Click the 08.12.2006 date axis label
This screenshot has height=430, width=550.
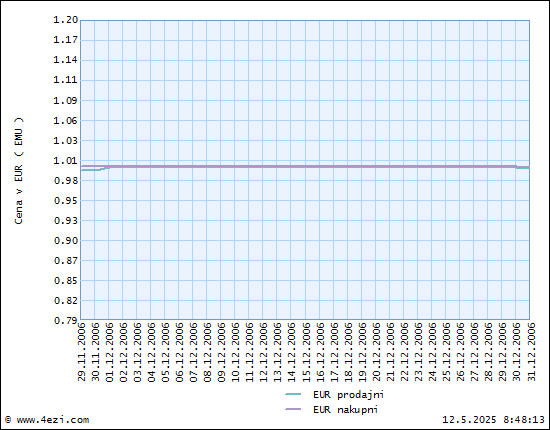tap(208, 352)
